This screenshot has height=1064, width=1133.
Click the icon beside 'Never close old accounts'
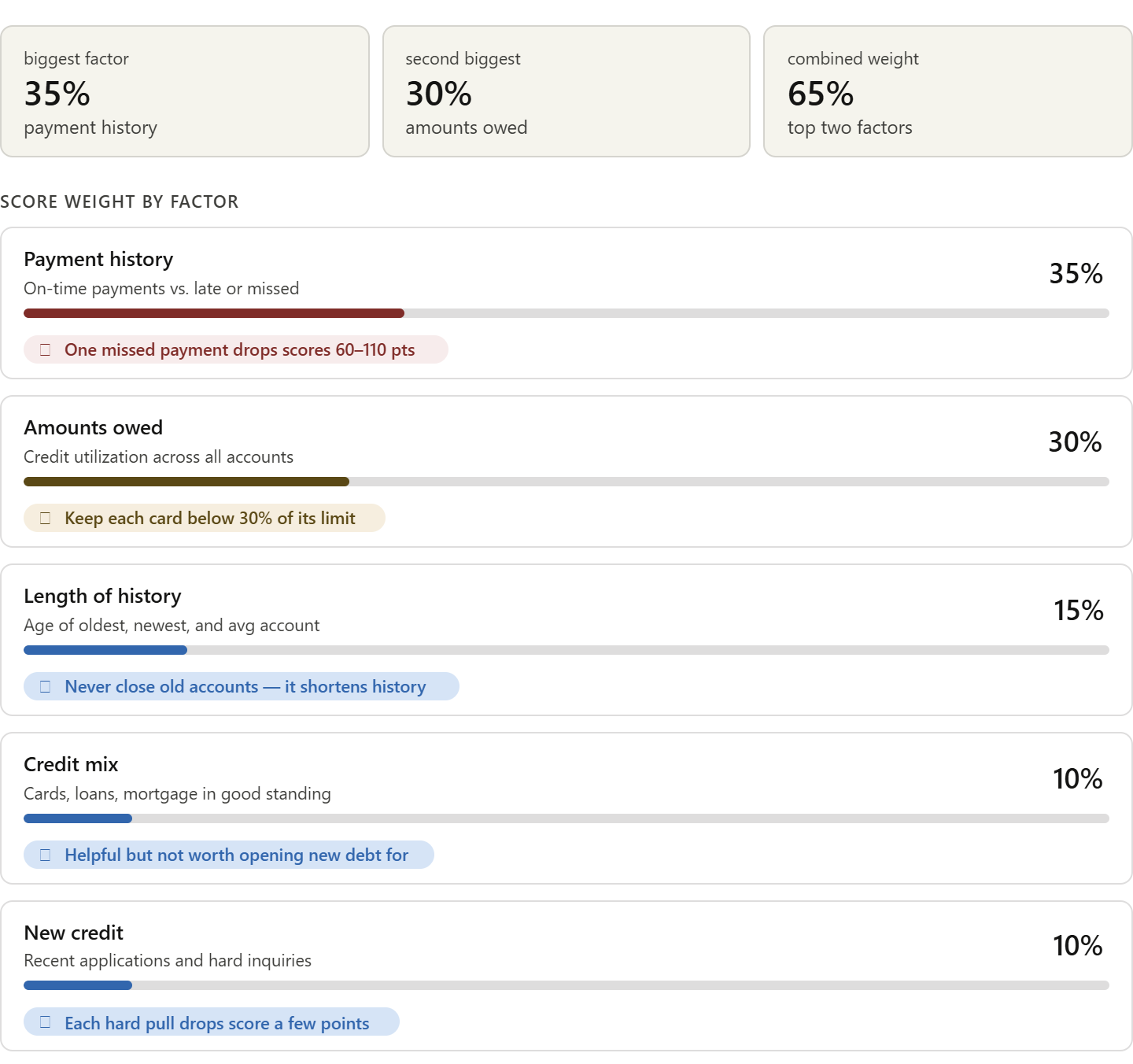coord(45,686)
